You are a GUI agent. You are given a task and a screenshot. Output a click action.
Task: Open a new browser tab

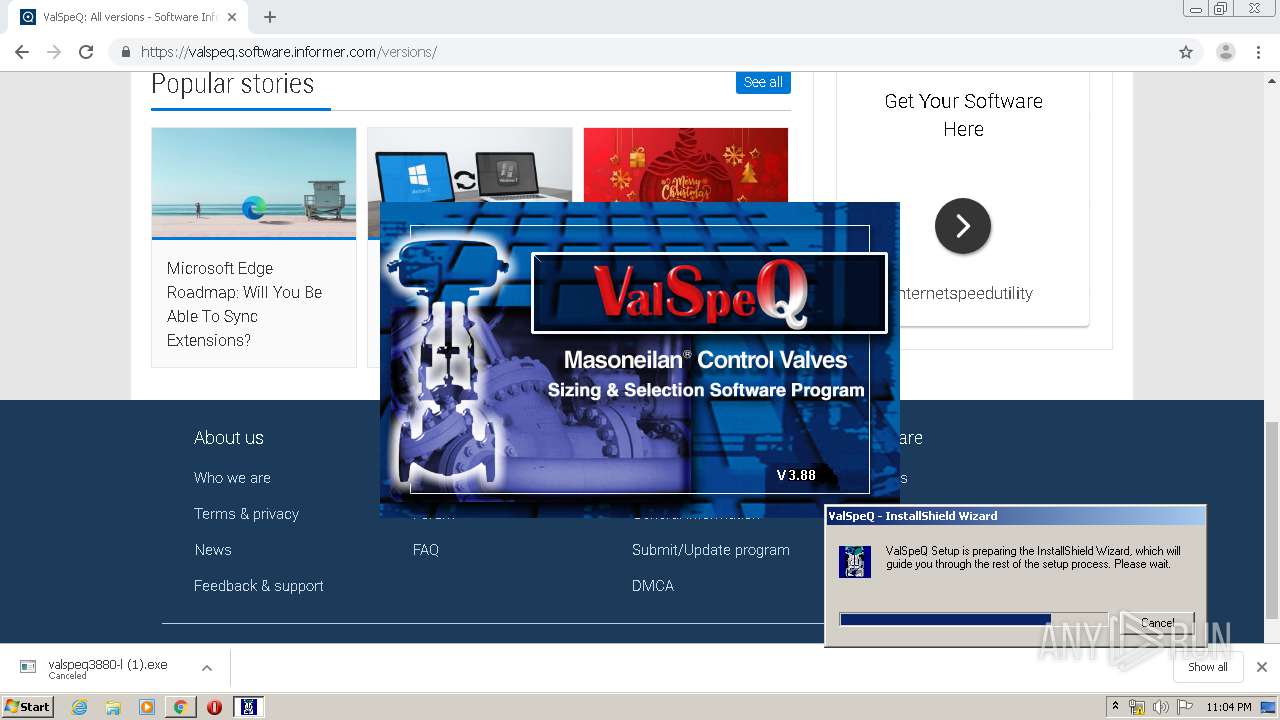[270, 17]
